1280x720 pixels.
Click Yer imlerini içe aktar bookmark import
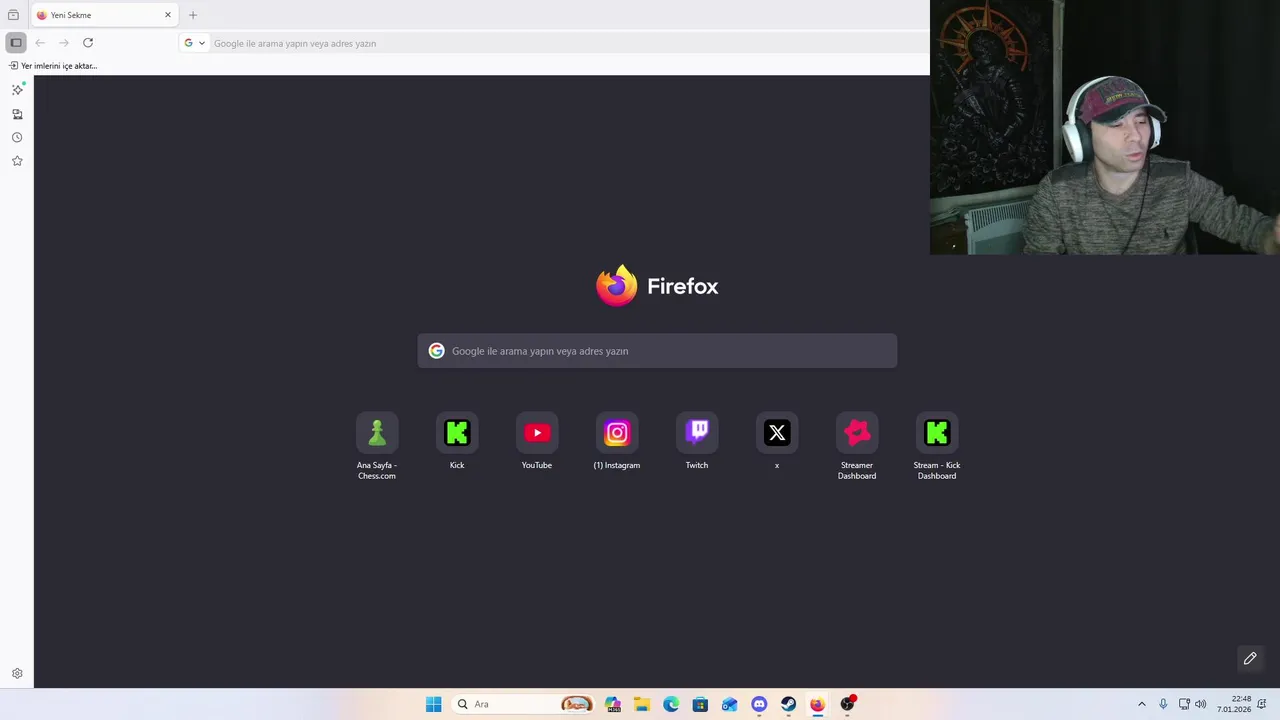pos(53,66)
